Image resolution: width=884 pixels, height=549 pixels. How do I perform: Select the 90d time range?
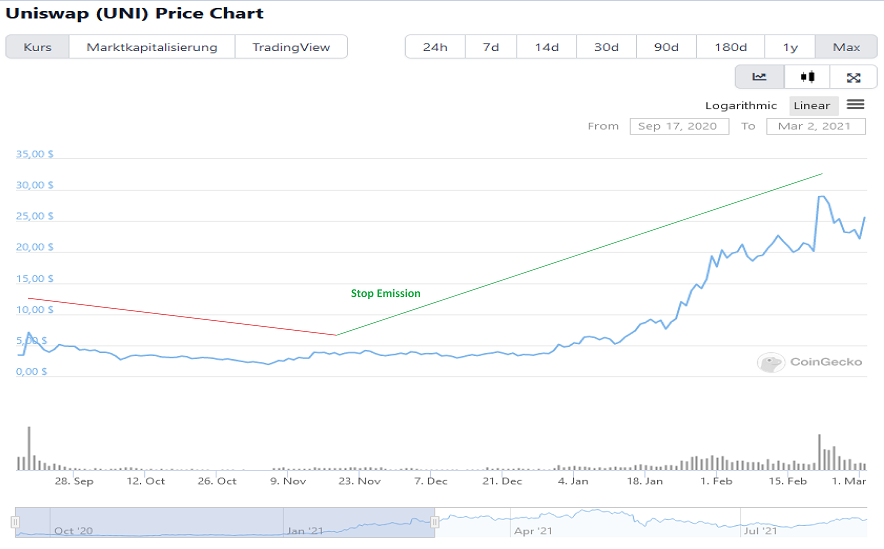pos(666,47)
